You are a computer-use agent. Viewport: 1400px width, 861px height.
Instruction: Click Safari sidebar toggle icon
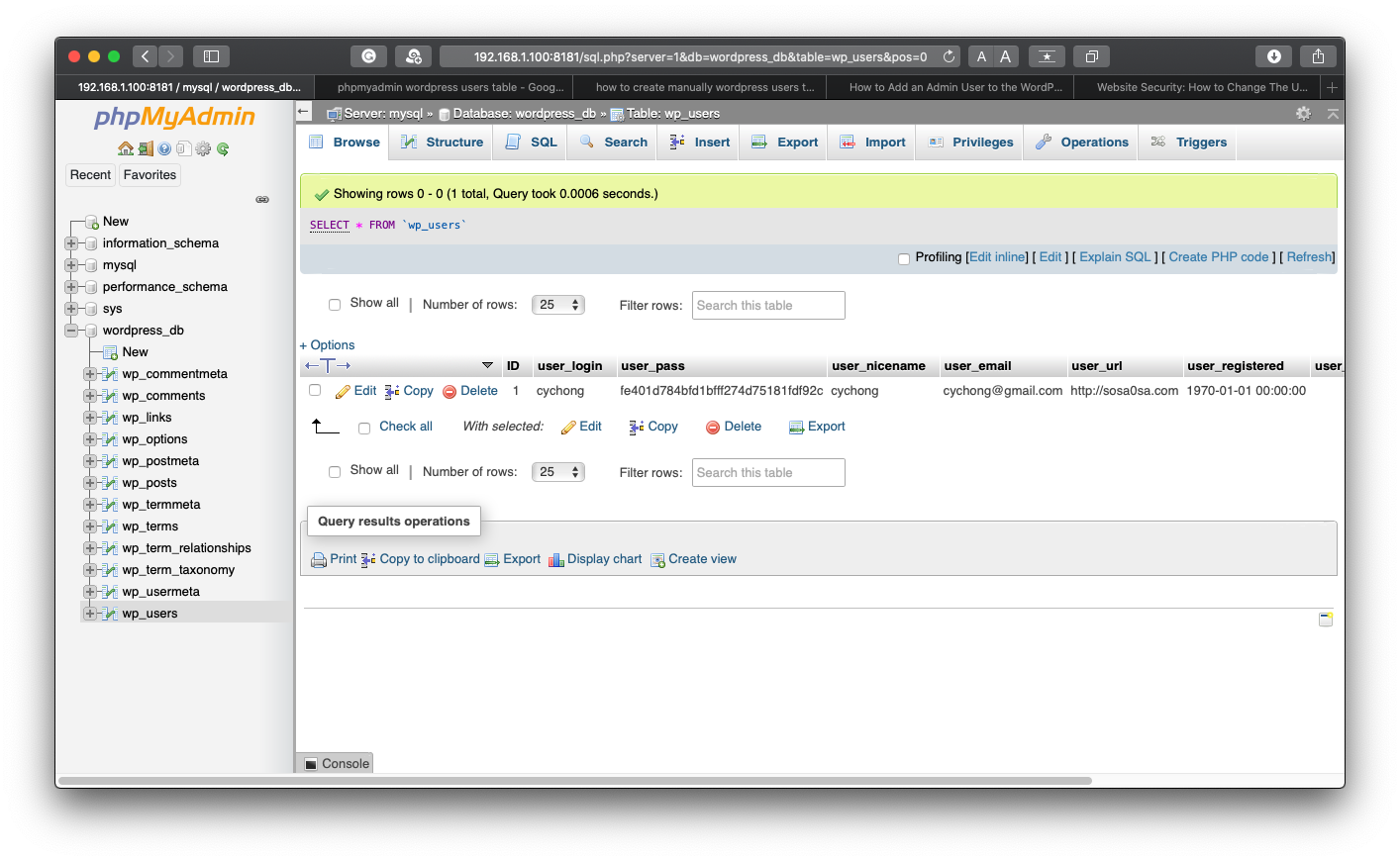click(211, 56)
